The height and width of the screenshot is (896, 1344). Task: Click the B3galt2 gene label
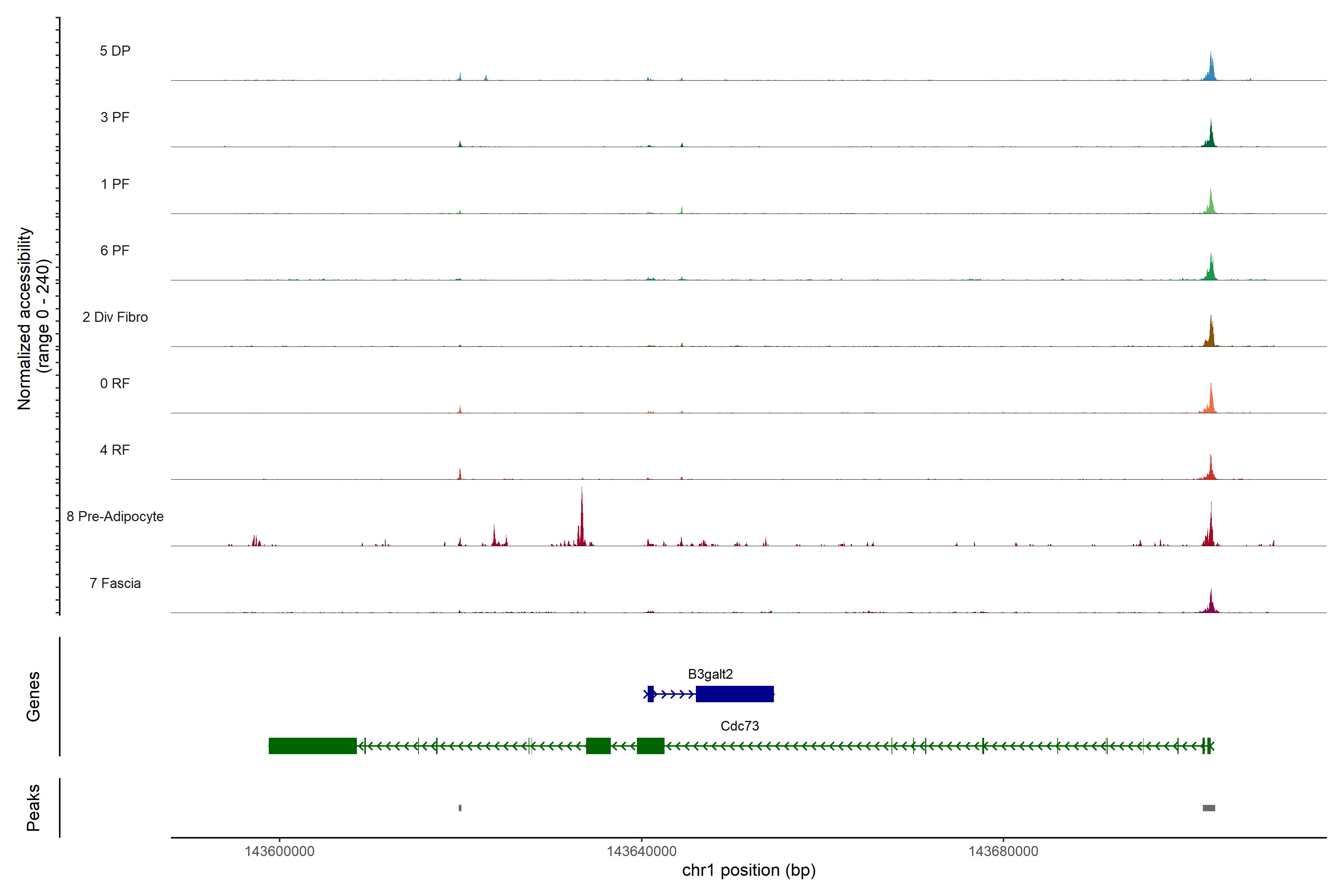710,674
